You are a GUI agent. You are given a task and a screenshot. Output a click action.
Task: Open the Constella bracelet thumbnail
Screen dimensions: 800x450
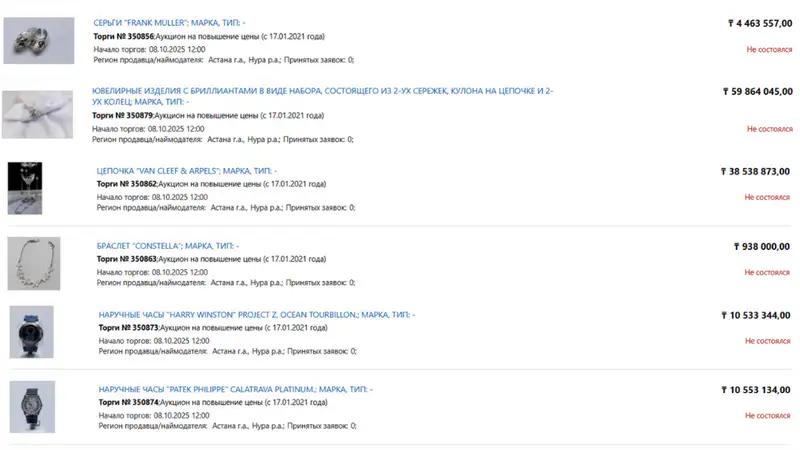[x=34, y=263]
